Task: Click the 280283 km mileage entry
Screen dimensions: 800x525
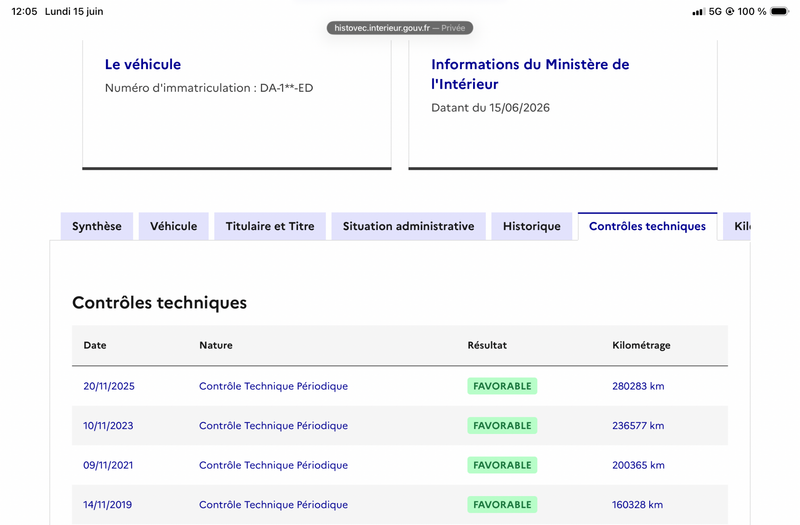Action: tap(638, 386)
